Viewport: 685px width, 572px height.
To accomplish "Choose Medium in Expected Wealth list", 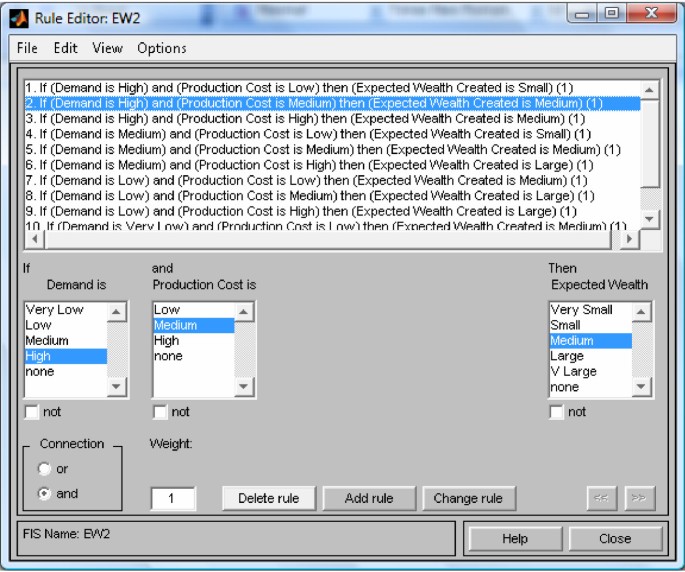I will [x=591, y=341].
